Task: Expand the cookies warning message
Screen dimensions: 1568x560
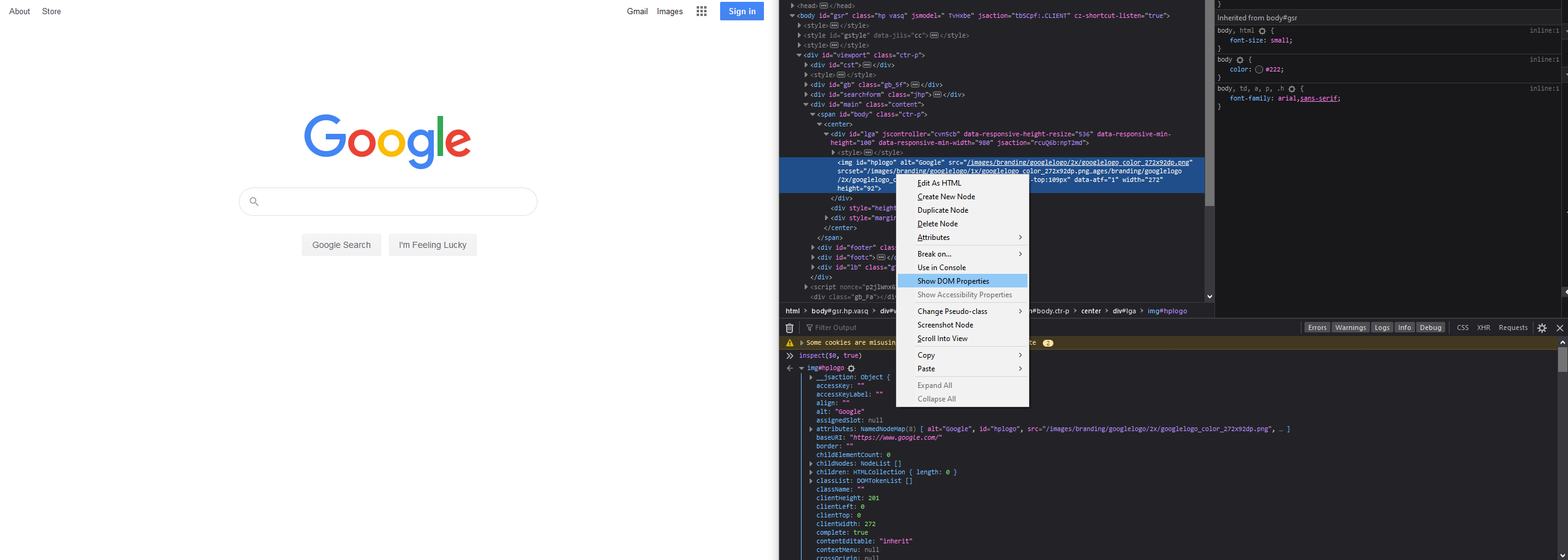Action: [x=802, y=343]
